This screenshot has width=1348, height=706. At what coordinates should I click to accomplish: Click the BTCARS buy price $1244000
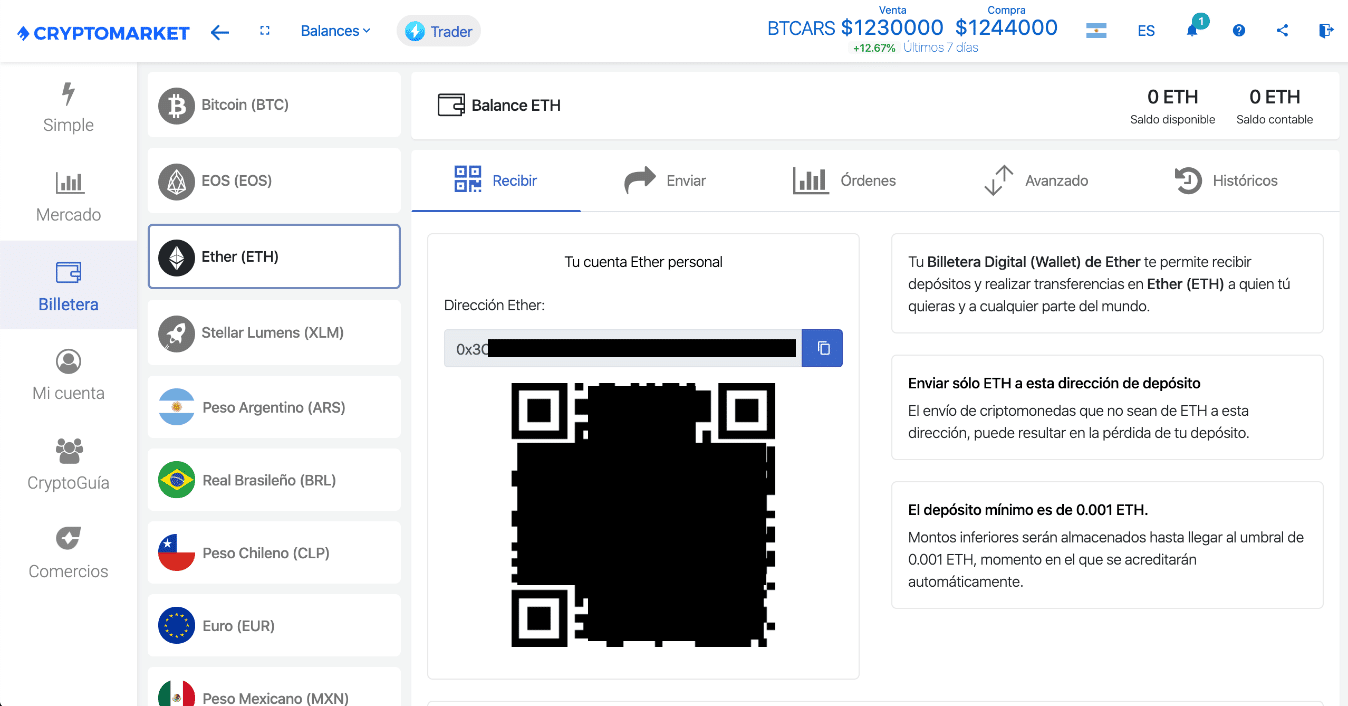(1007, 28)
